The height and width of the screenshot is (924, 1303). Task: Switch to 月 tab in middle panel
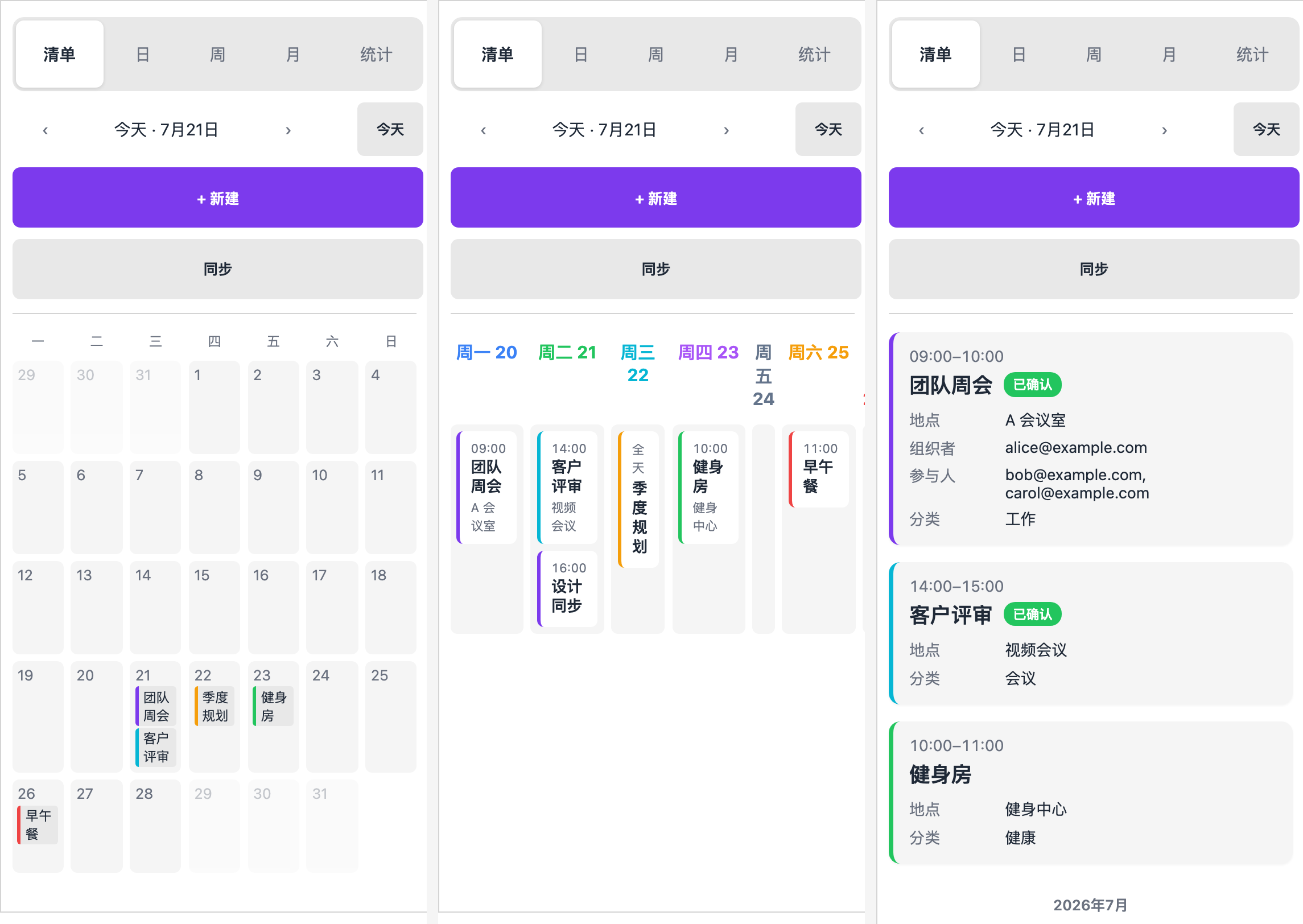coord(731,55)
